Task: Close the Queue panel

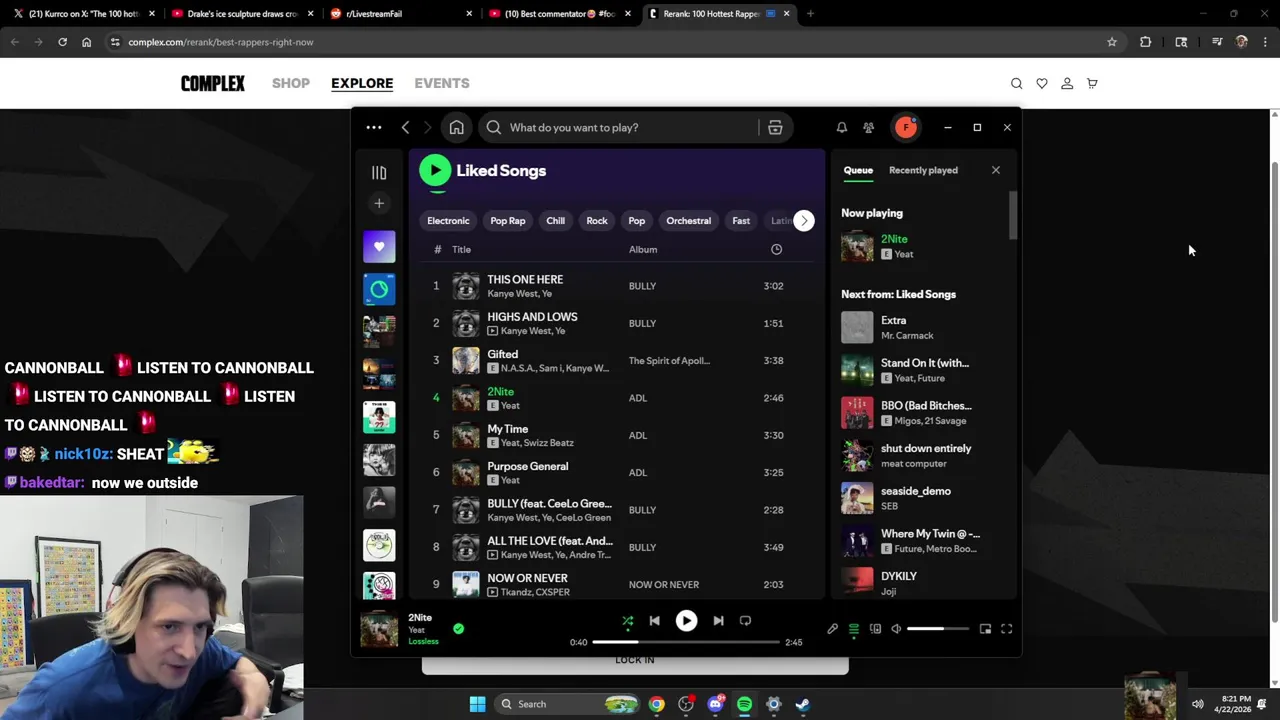Action: (996, 170)
